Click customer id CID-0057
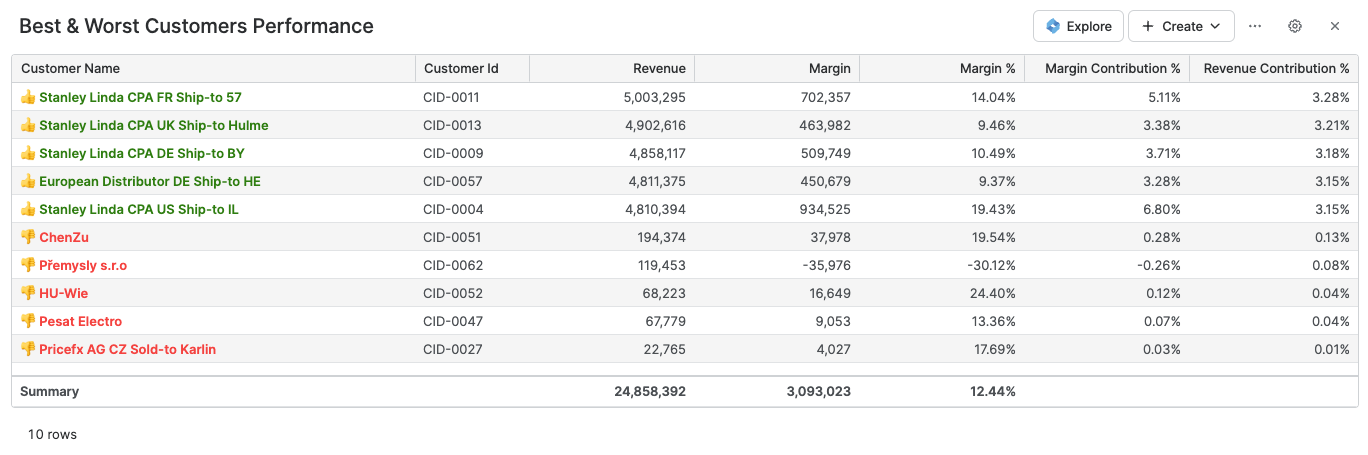The width and height of the screenshot is (1368, 455). tap(453, 181)
